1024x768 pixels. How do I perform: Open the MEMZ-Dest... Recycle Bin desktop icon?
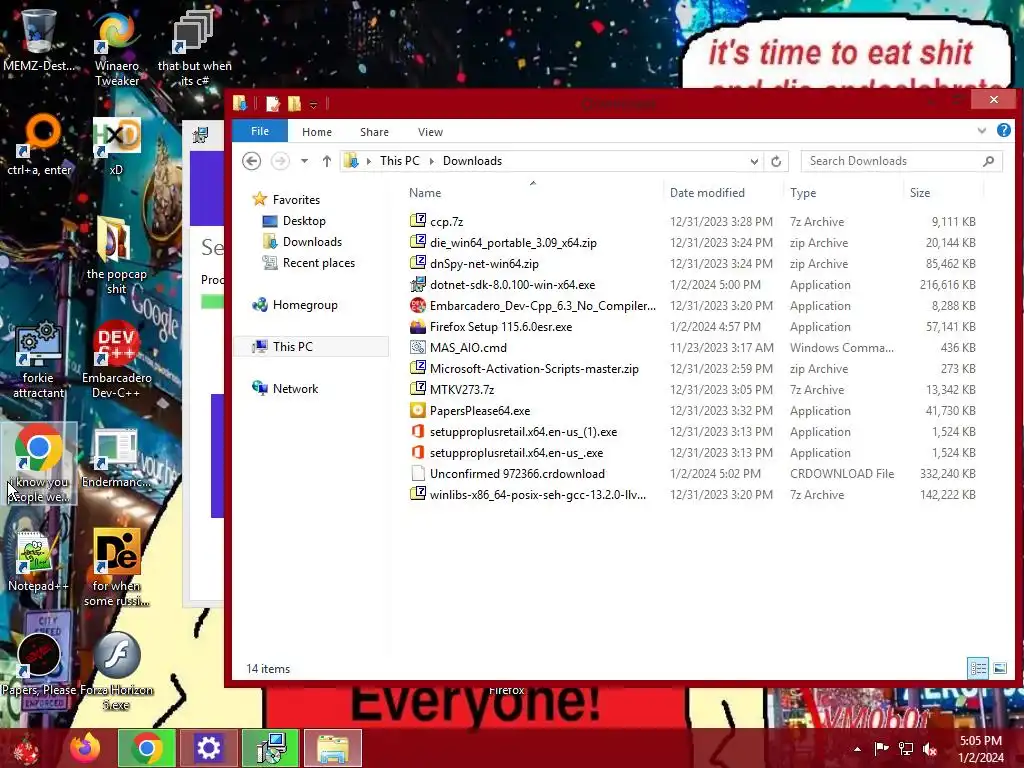(x=38, y=39)
